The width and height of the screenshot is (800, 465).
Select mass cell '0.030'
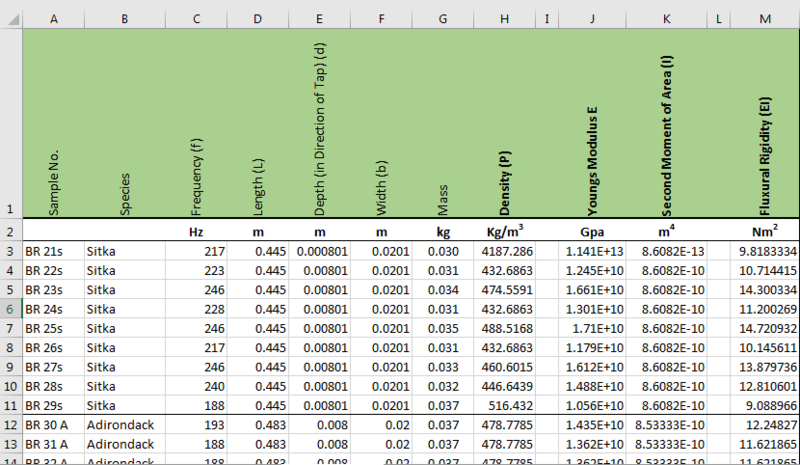click(x=443, y=252)
